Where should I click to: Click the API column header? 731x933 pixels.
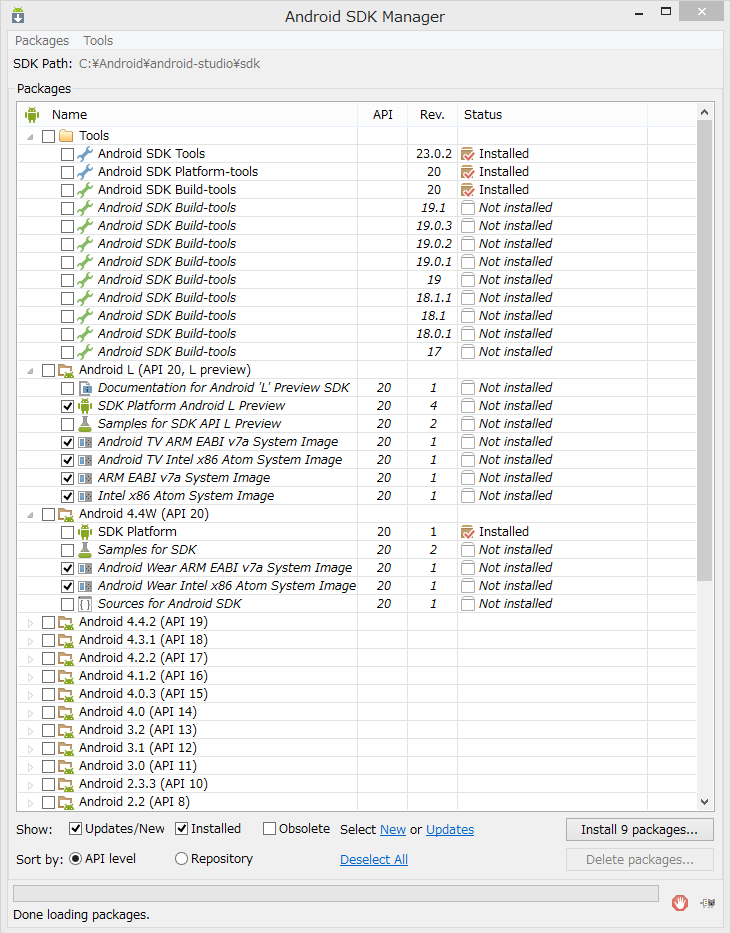coord(382,115)
